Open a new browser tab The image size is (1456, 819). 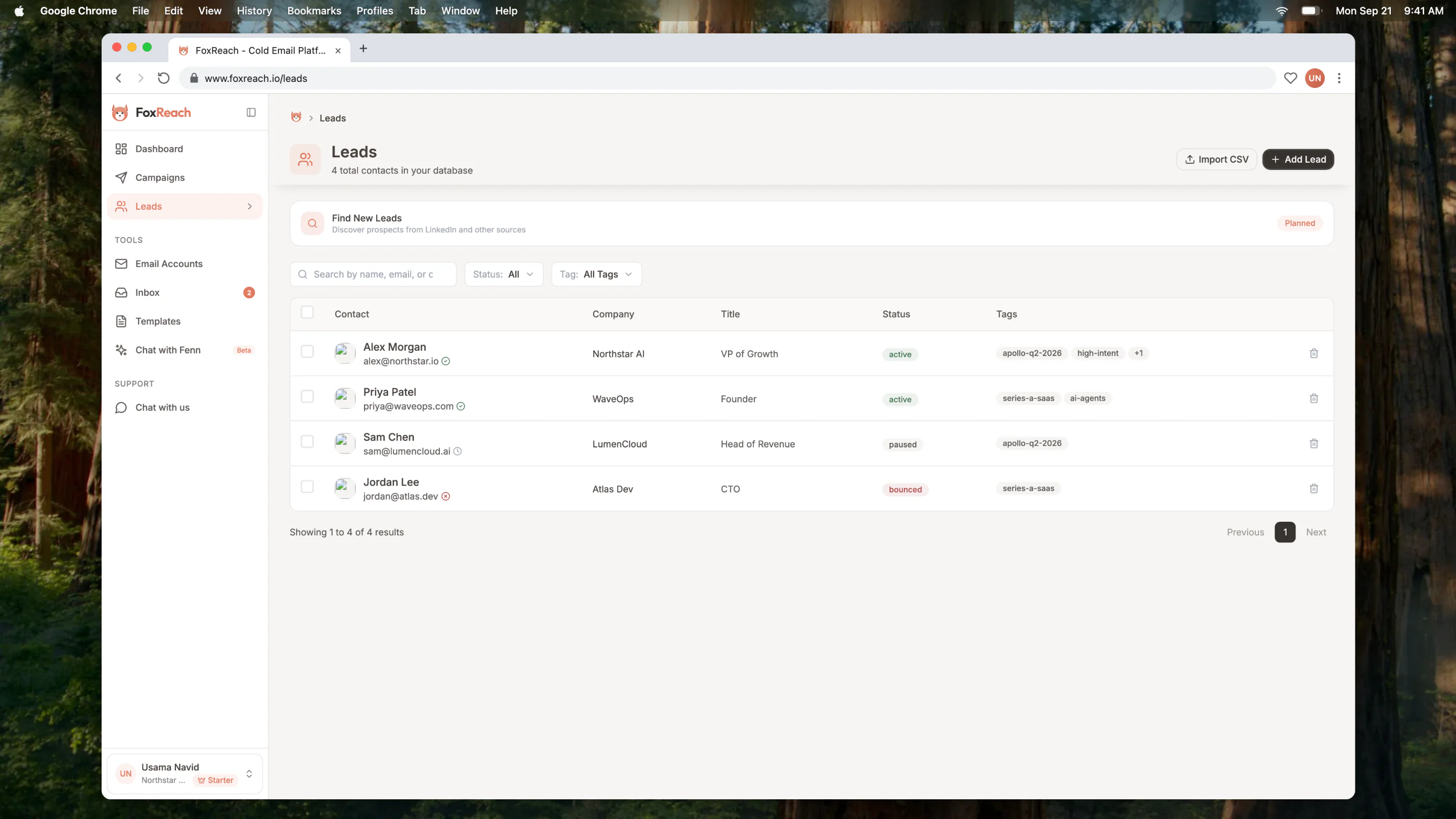click(363, 49)
